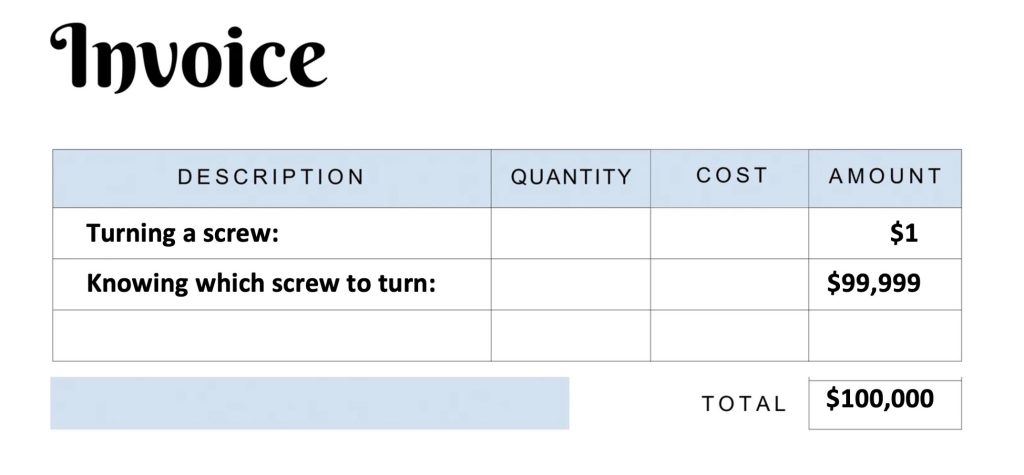The image size is (1024, 475).
Task: Click the Invoice title heading
Action: click(188, 57)
